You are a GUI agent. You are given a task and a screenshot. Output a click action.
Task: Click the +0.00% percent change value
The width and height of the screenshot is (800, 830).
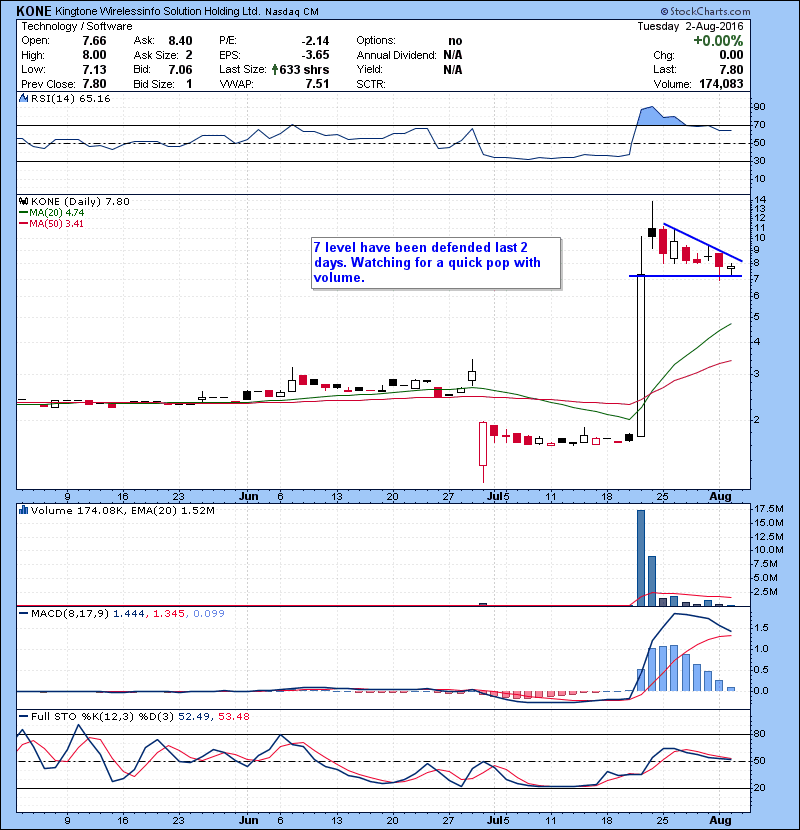tap(718, 41)
